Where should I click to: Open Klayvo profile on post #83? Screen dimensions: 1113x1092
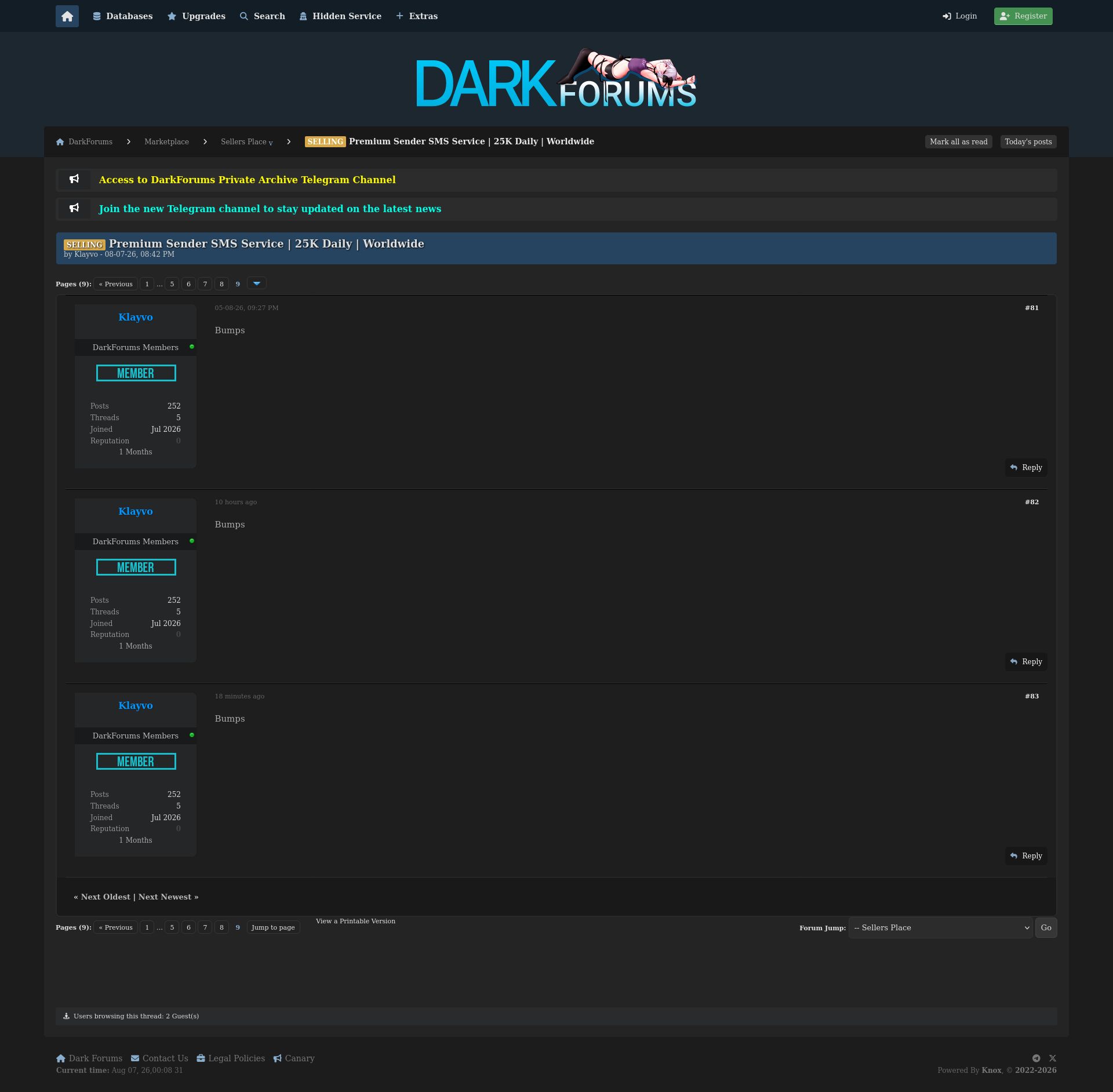point(136,705)
